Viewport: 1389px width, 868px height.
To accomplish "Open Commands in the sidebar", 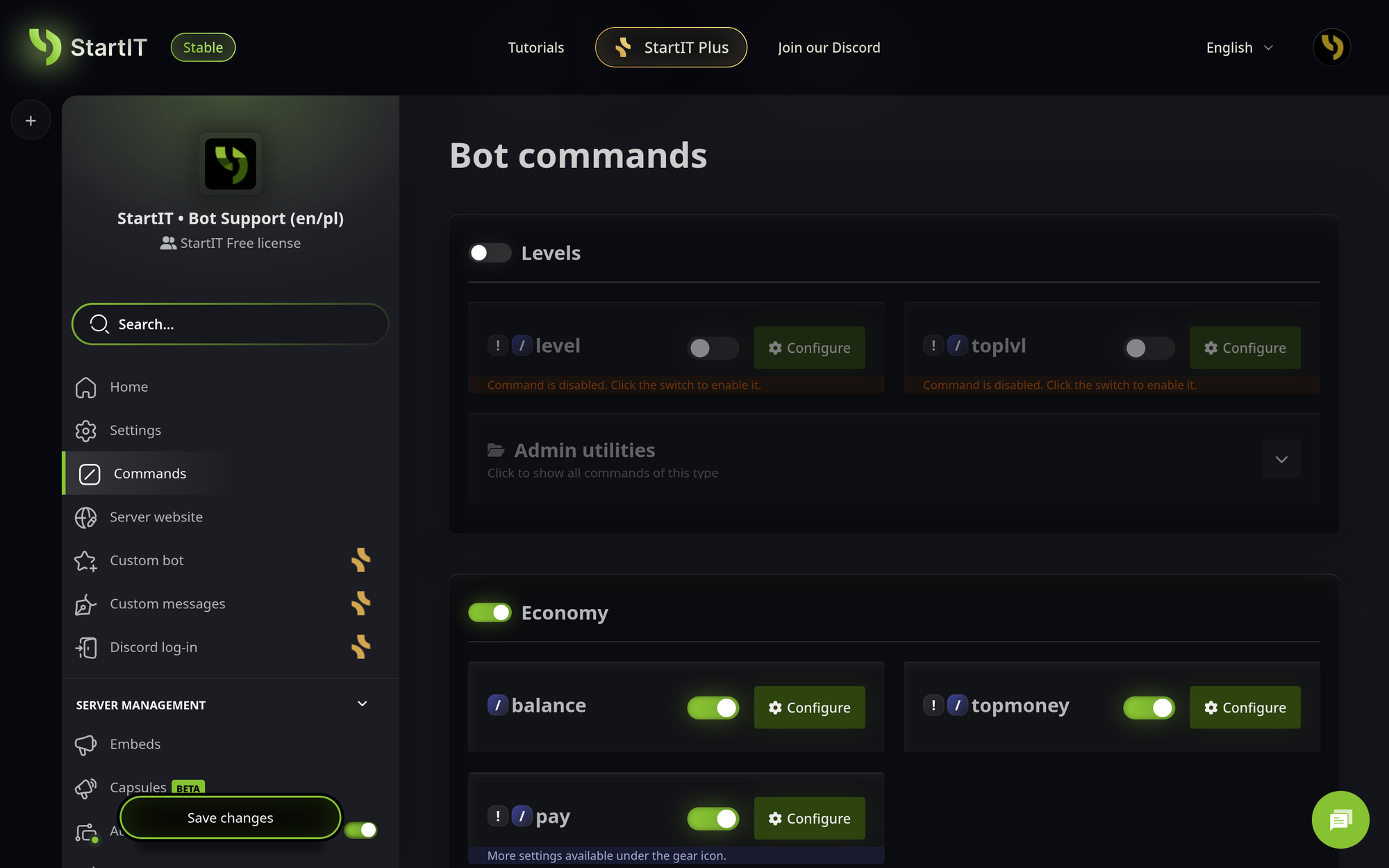I will (231, 474).
